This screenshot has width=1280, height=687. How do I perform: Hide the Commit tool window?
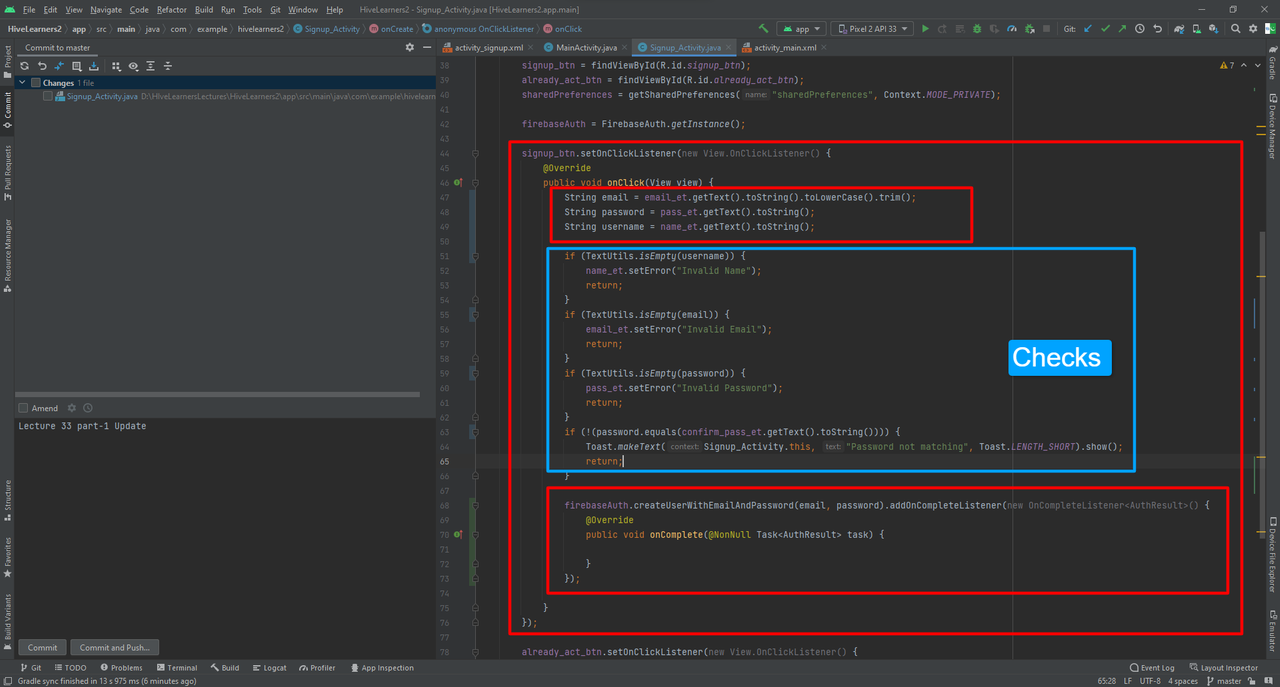427,47
